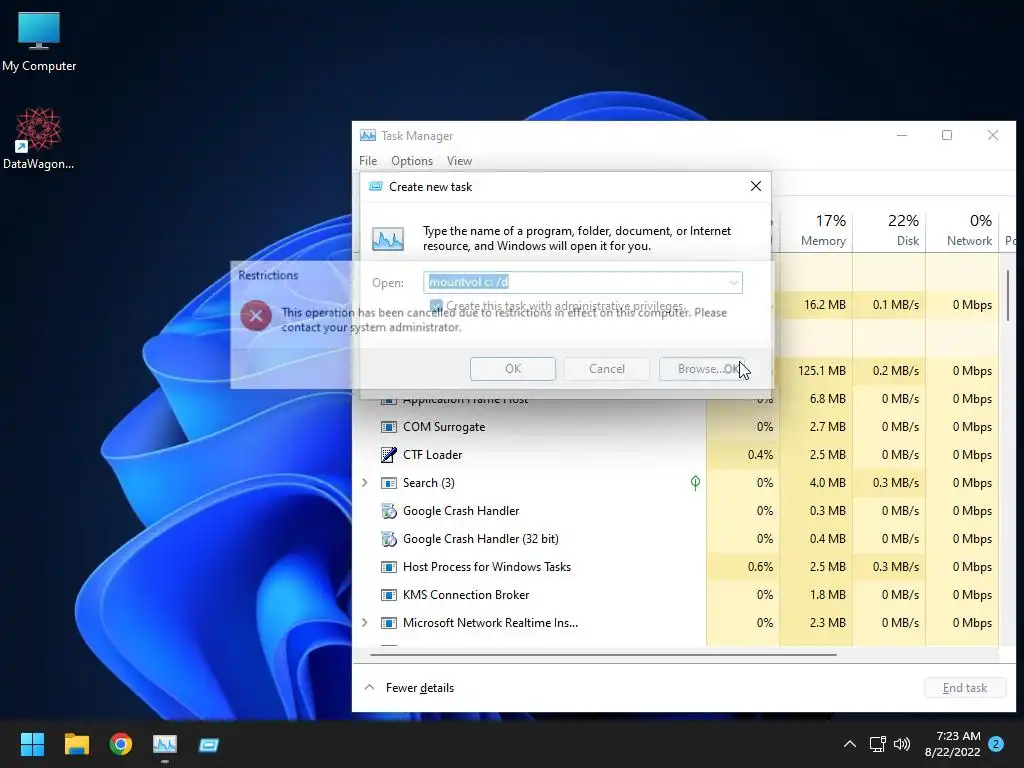1024x768 pixels.
Task: Click the clock showing 7:23 AM
Action: pos(952,744)
